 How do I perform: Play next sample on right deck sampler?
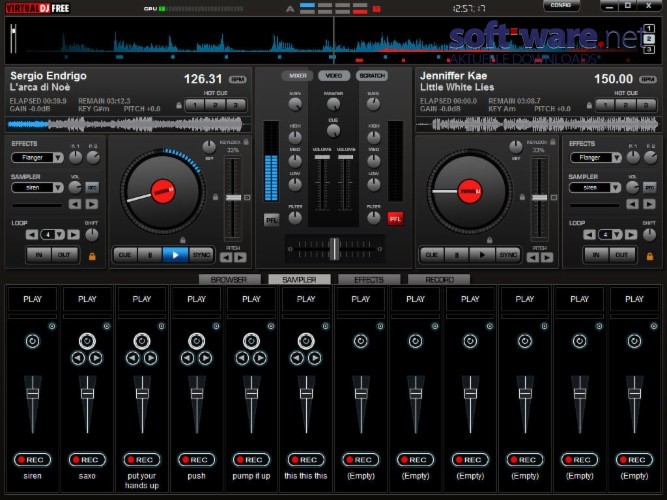click(649, 204)
